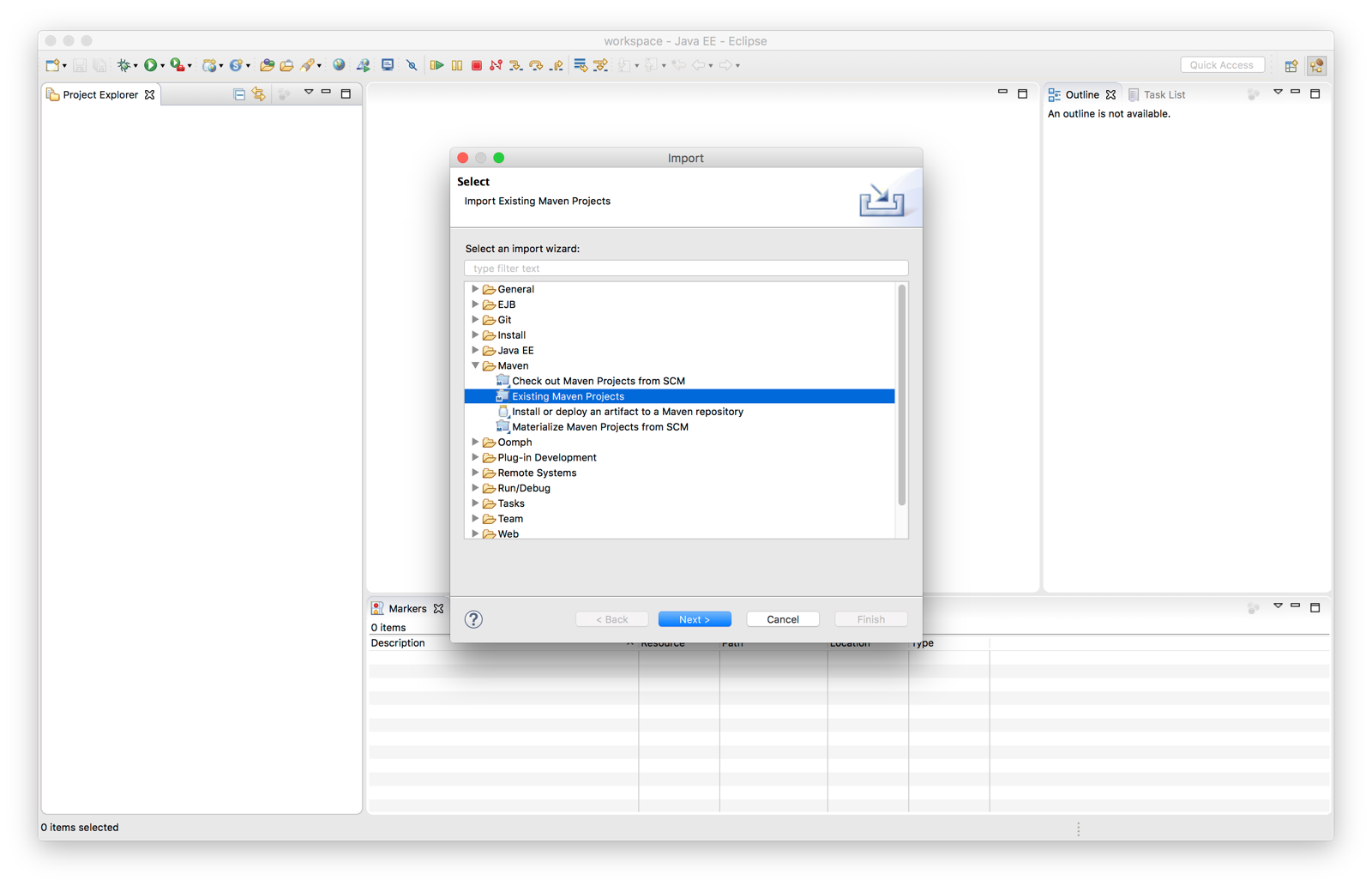Screen dimensions: 1372x886
Task: Toggle Link with Editor in Project Explorer
Action: (x=259, y=94)
